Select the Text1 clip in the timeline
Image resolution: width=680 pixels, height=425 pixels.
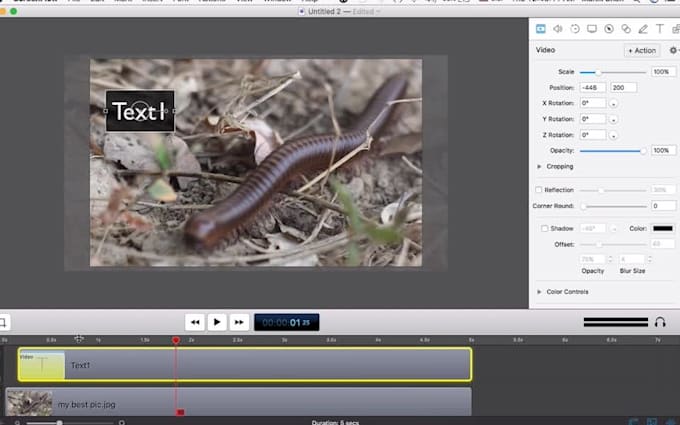245,364
